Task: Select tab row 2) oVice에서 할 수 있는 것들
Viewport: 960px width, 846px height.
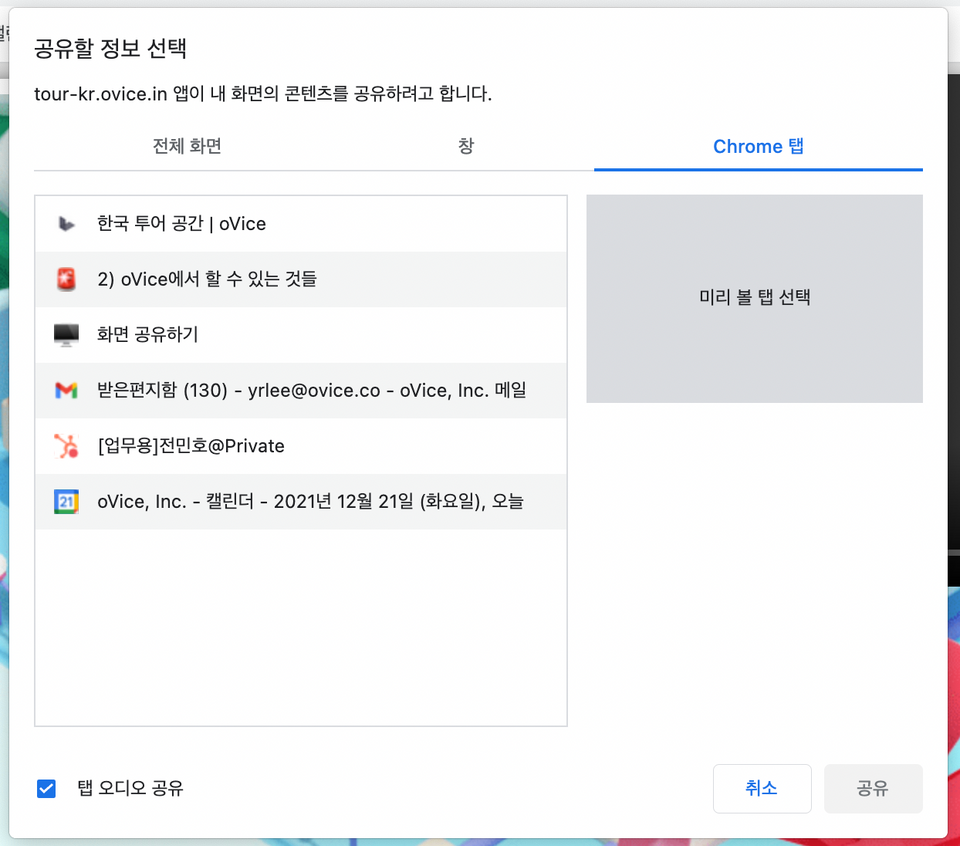Action: click(301, 279)
